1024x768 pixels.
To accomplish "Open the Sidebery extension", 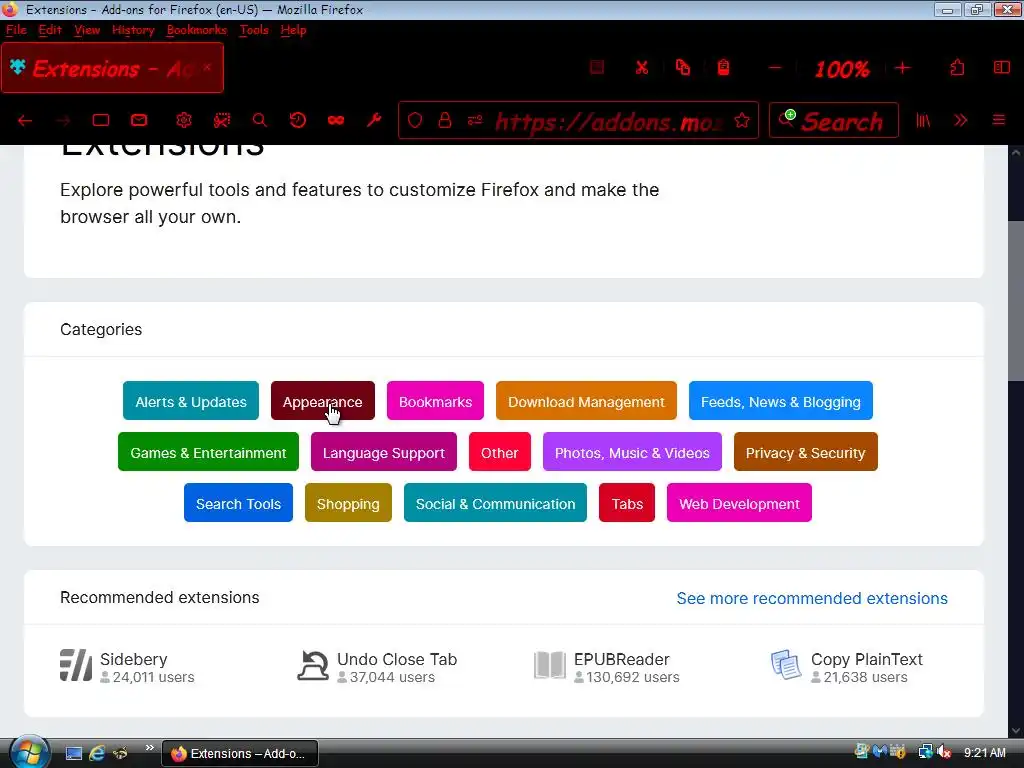I will tap(133, 659).
